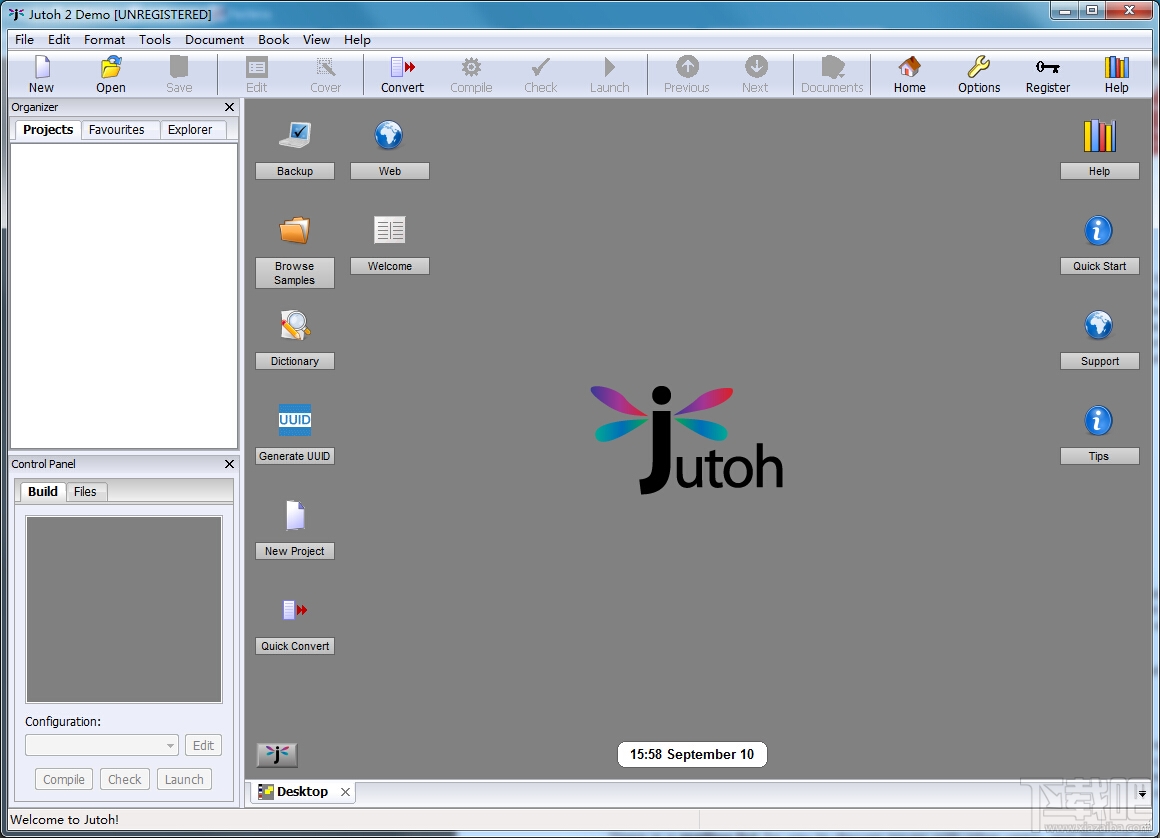Switch to the Files tab
Image resolution: width=1160 pixels, height=838 pixels.
tap(85, 492)
